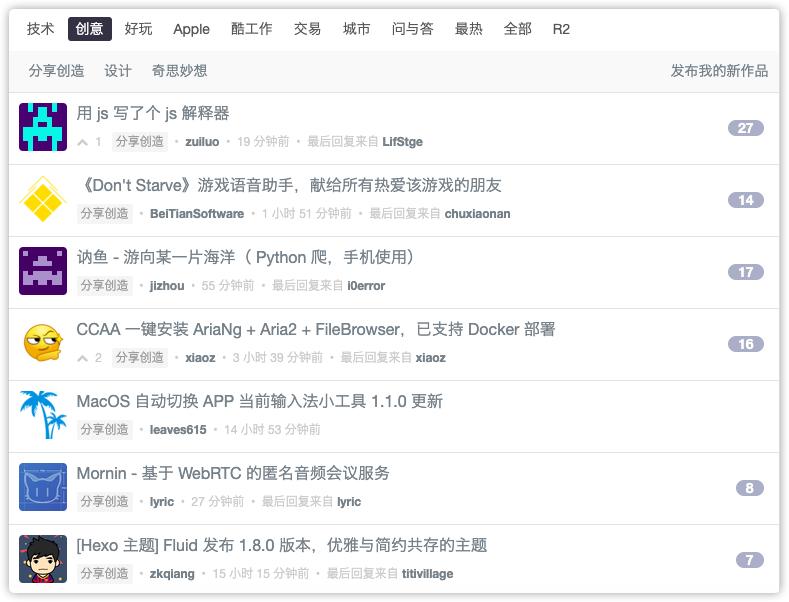Viewport: 789px width, 602px height.
Task: Switch to 好玩 tab
Action: 138,29
